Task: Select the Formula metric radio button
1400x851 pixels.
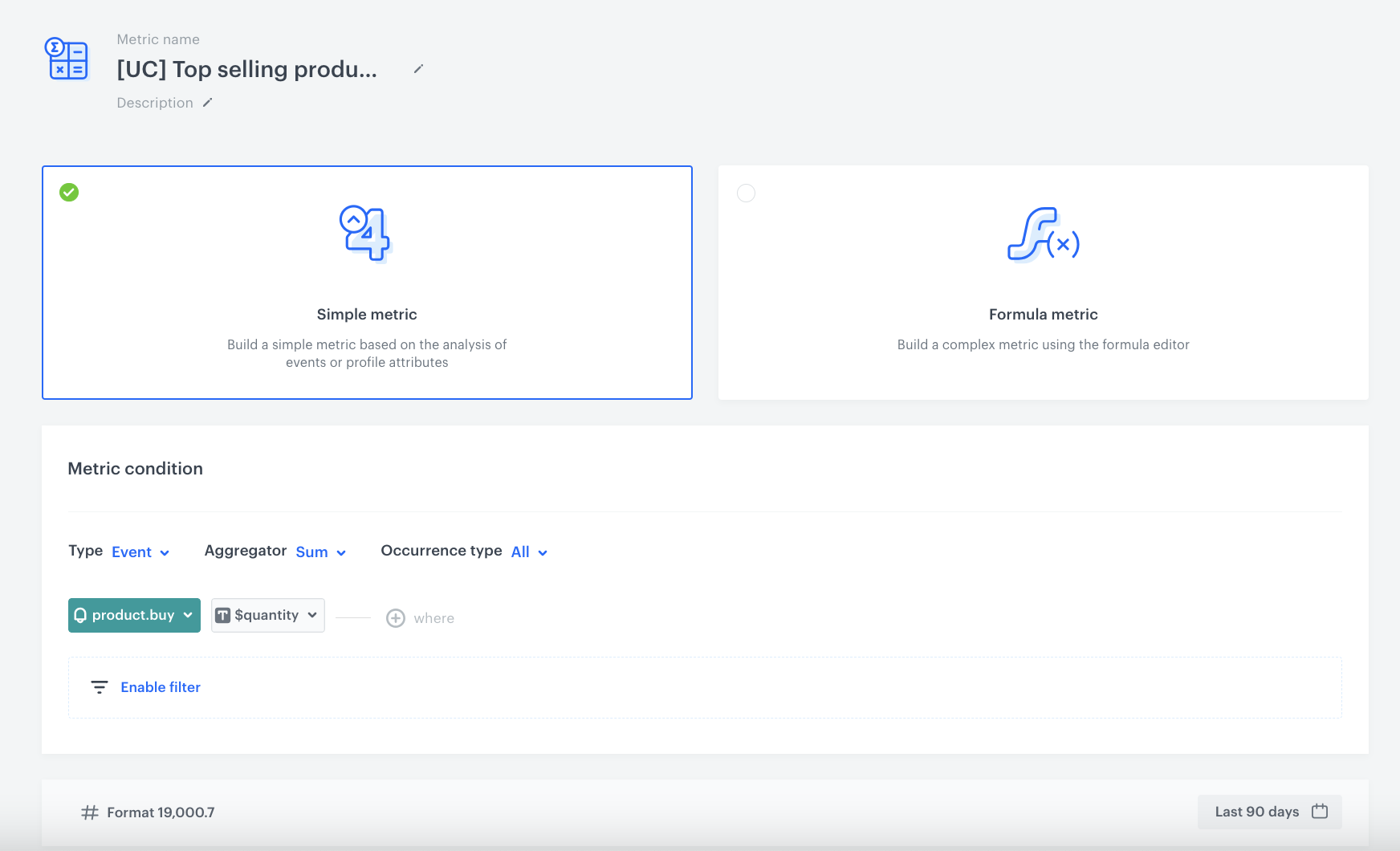Action: point(746,193)
